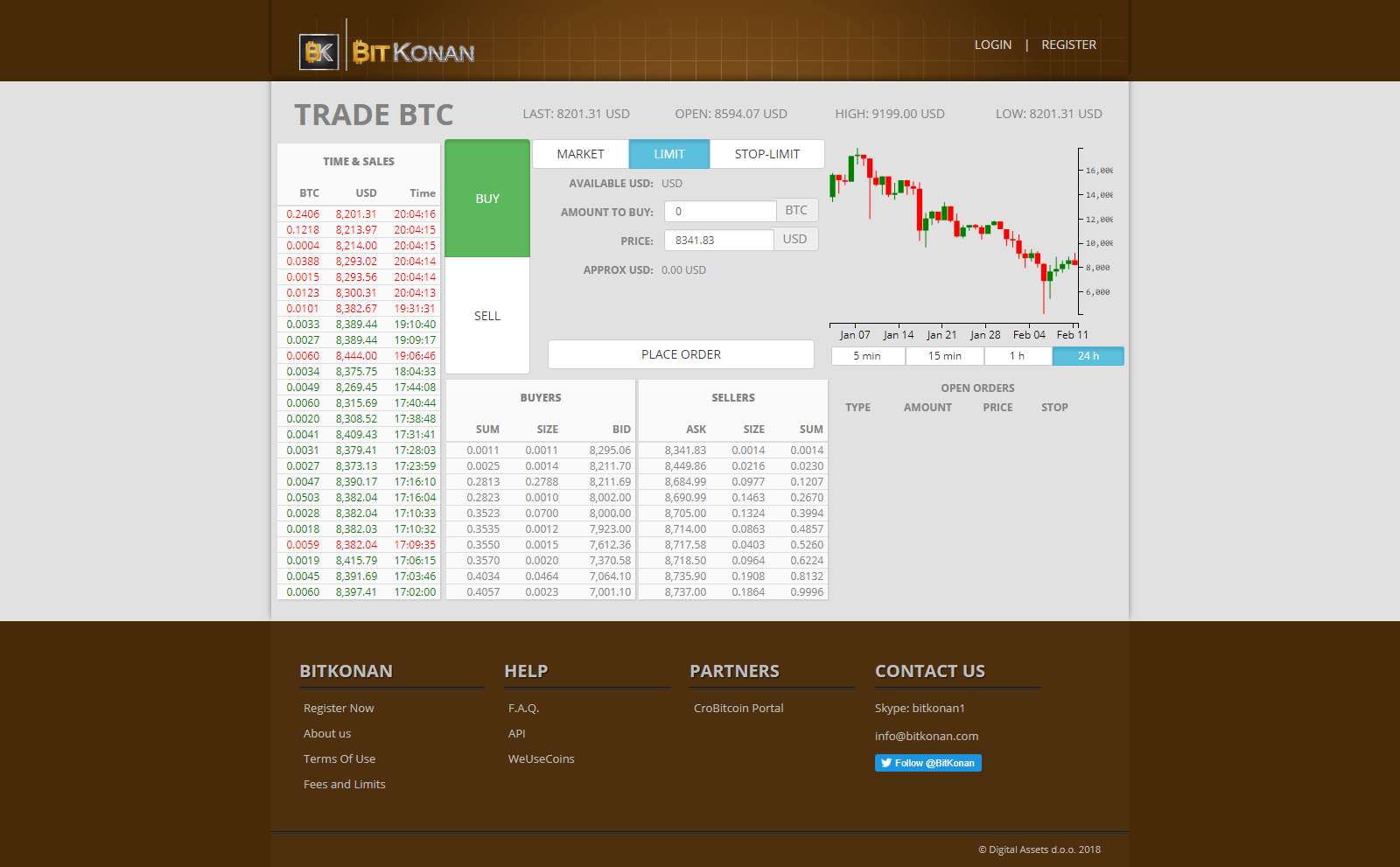Select seller ask row 8,737.00
This screenshot has width=1400, height=867.
click(733, 592)
